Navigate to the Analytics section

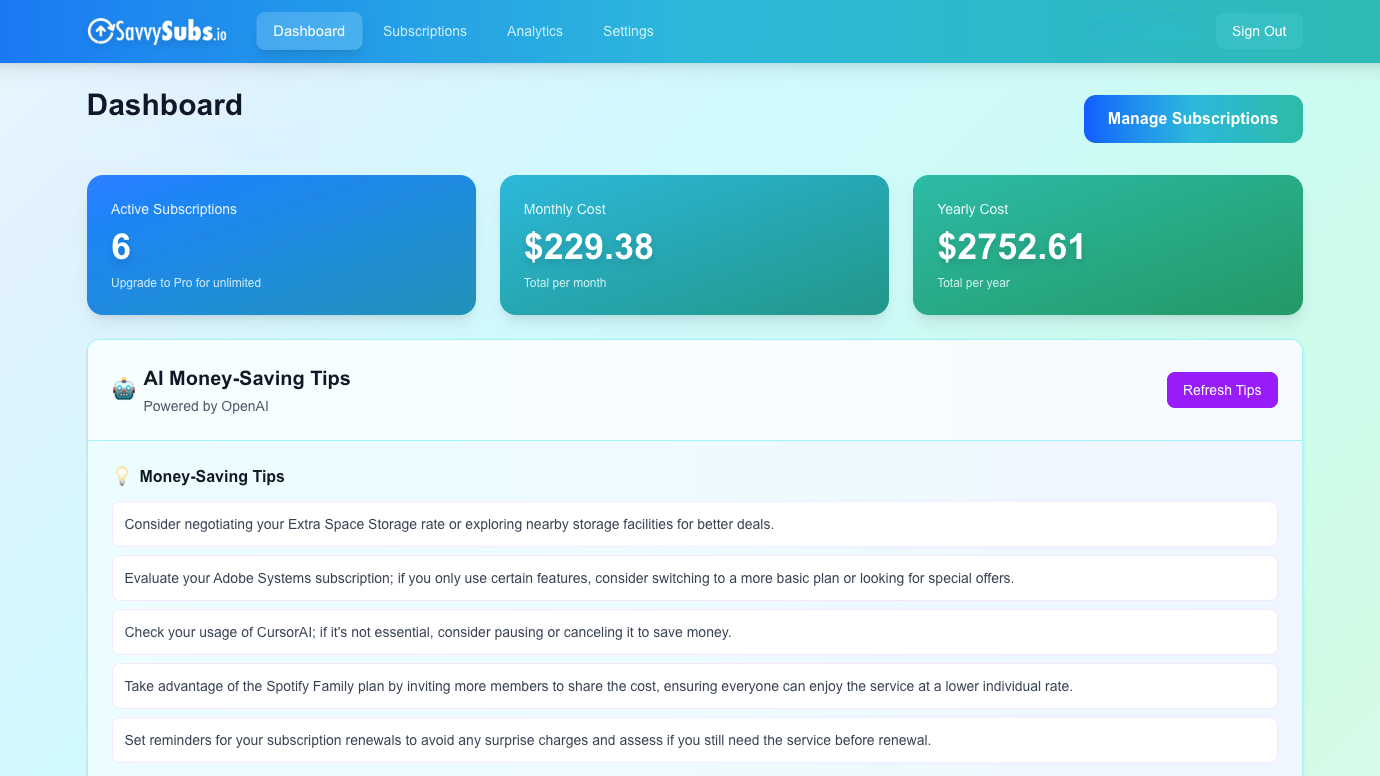click(x=534, y=31)
